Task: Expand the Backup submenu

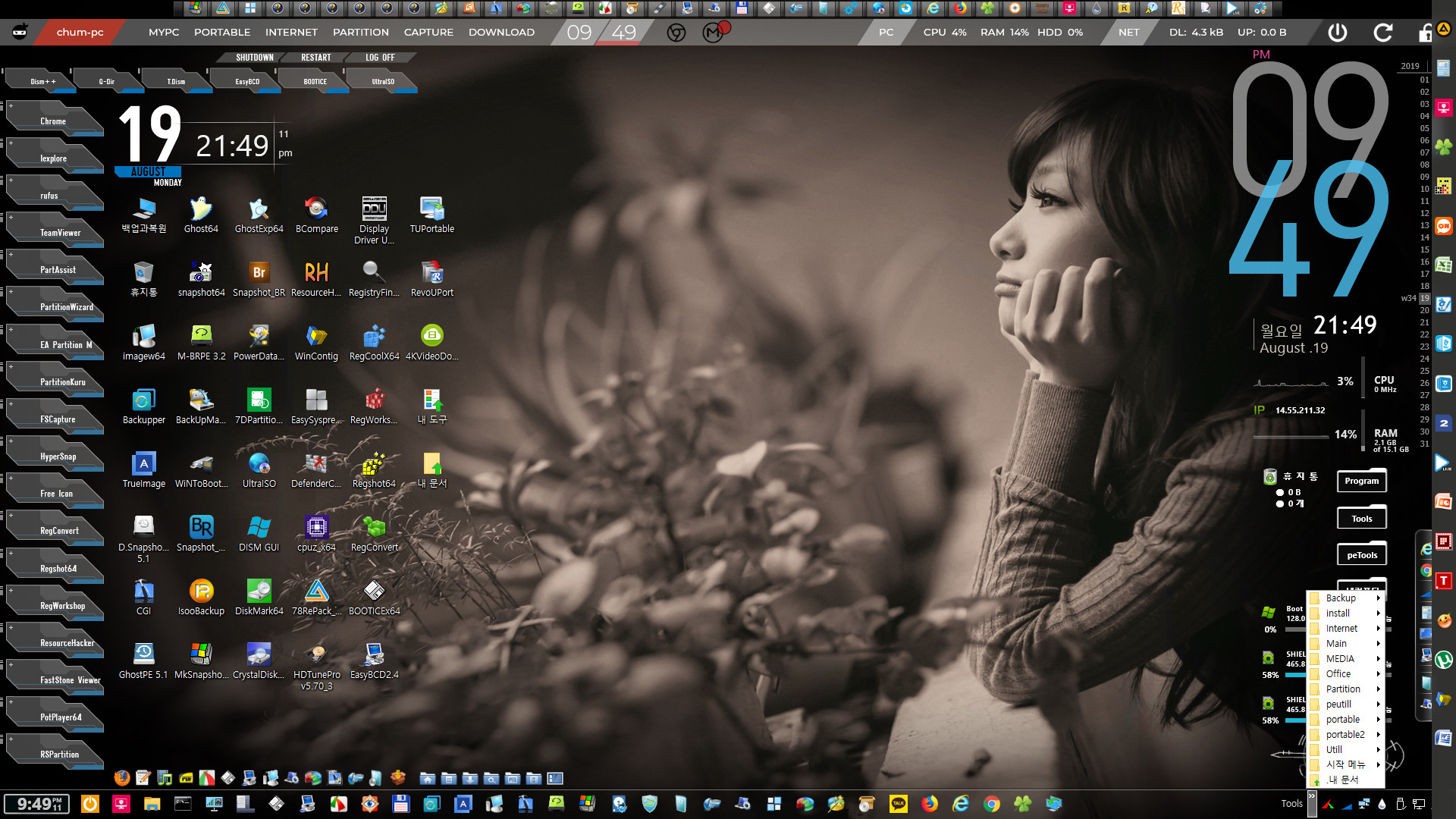Action: [x=1345, y=598]
